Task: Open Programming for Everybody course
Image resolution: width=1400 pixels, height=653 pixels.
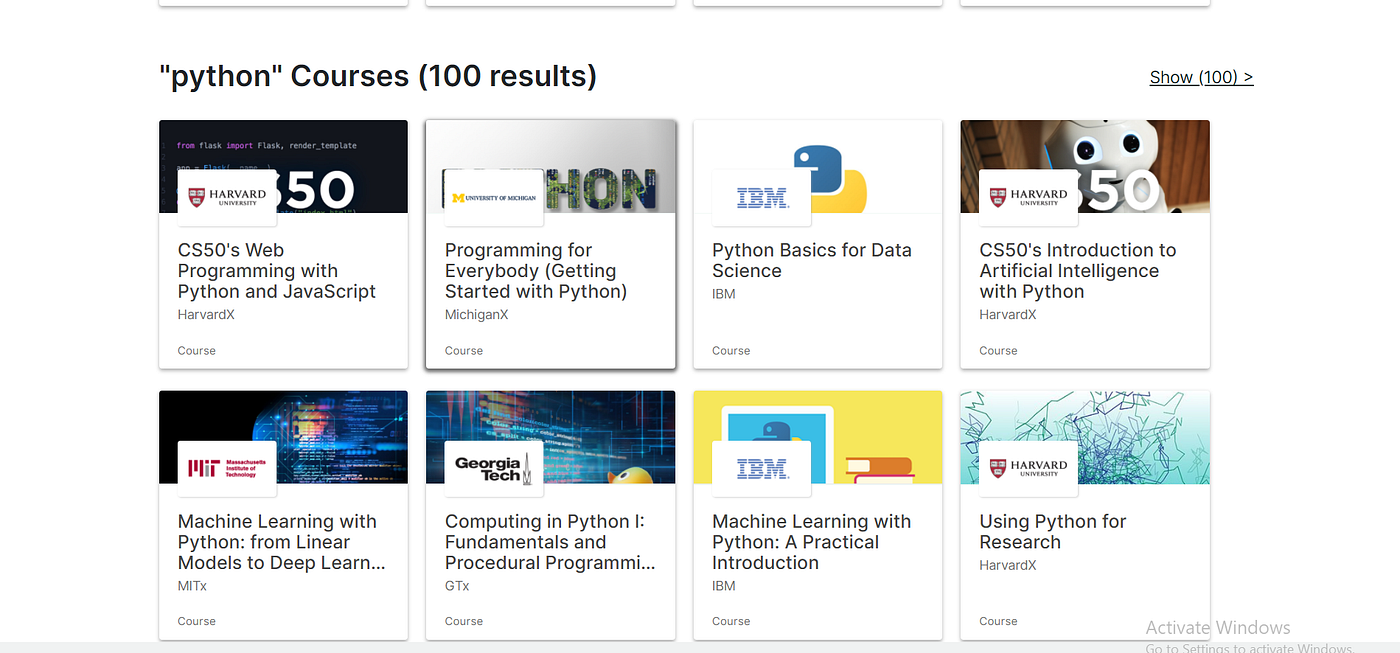Action: coord(535,270)
